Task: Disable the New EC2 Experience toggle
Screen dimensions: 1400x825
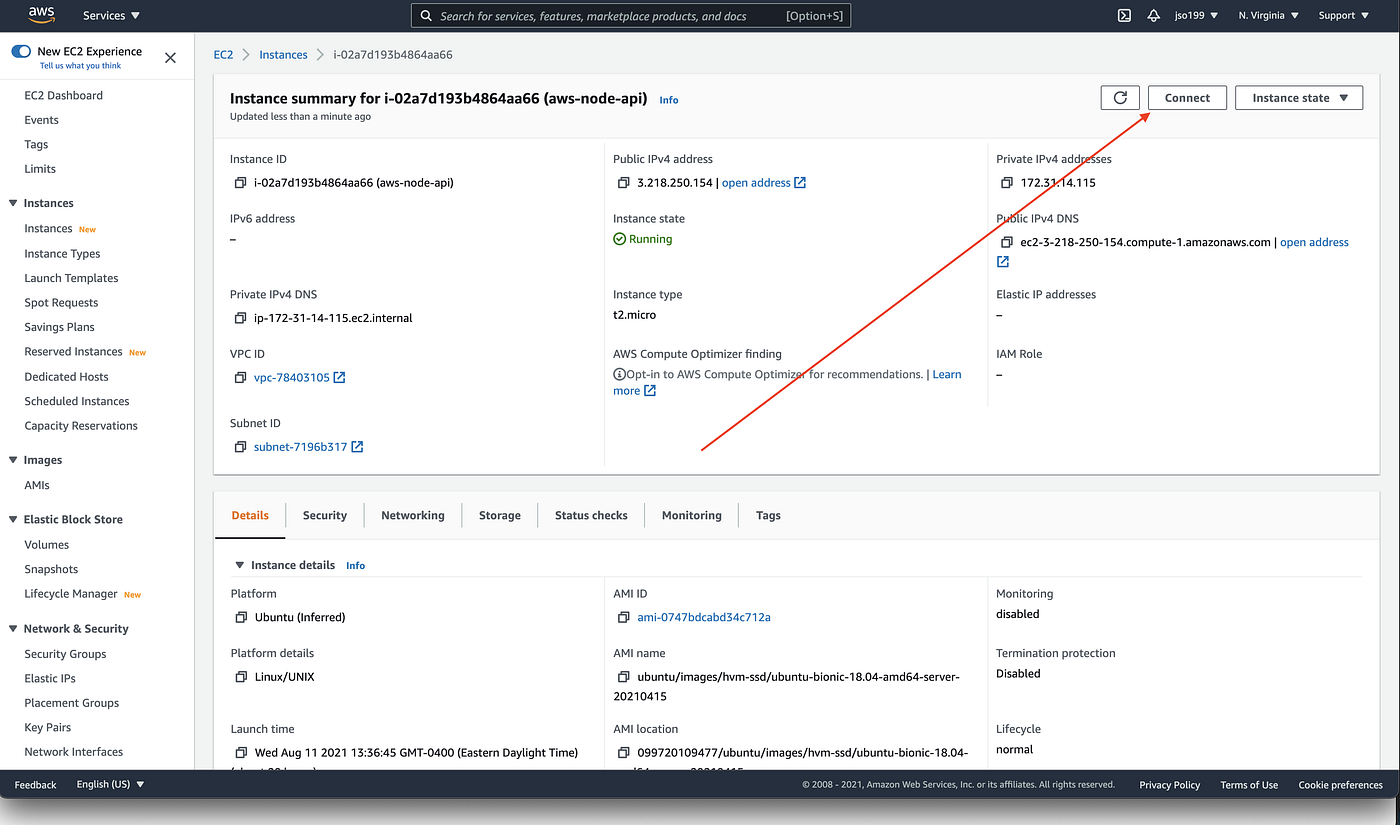Action: pos(21,50)
